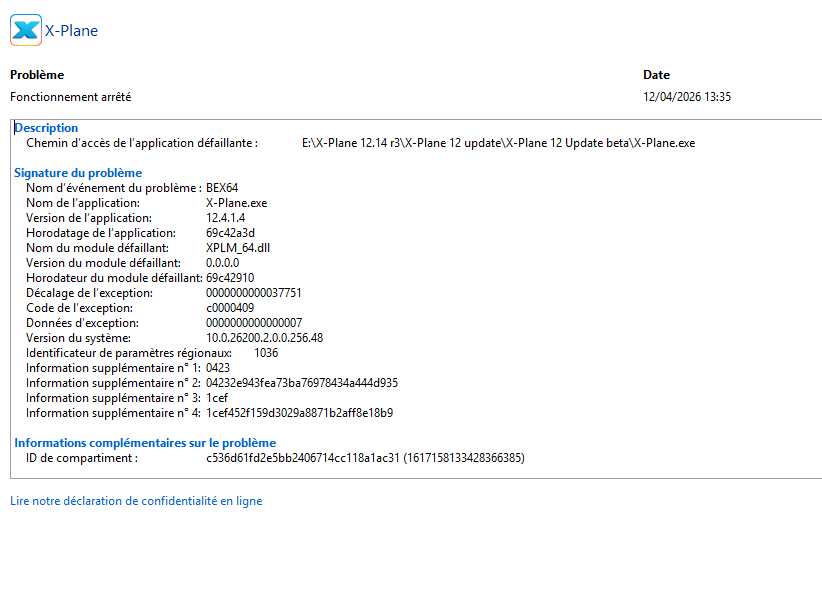The image size is (822, 606).
Task: Click the Version du système label
Action: [79, 338]
